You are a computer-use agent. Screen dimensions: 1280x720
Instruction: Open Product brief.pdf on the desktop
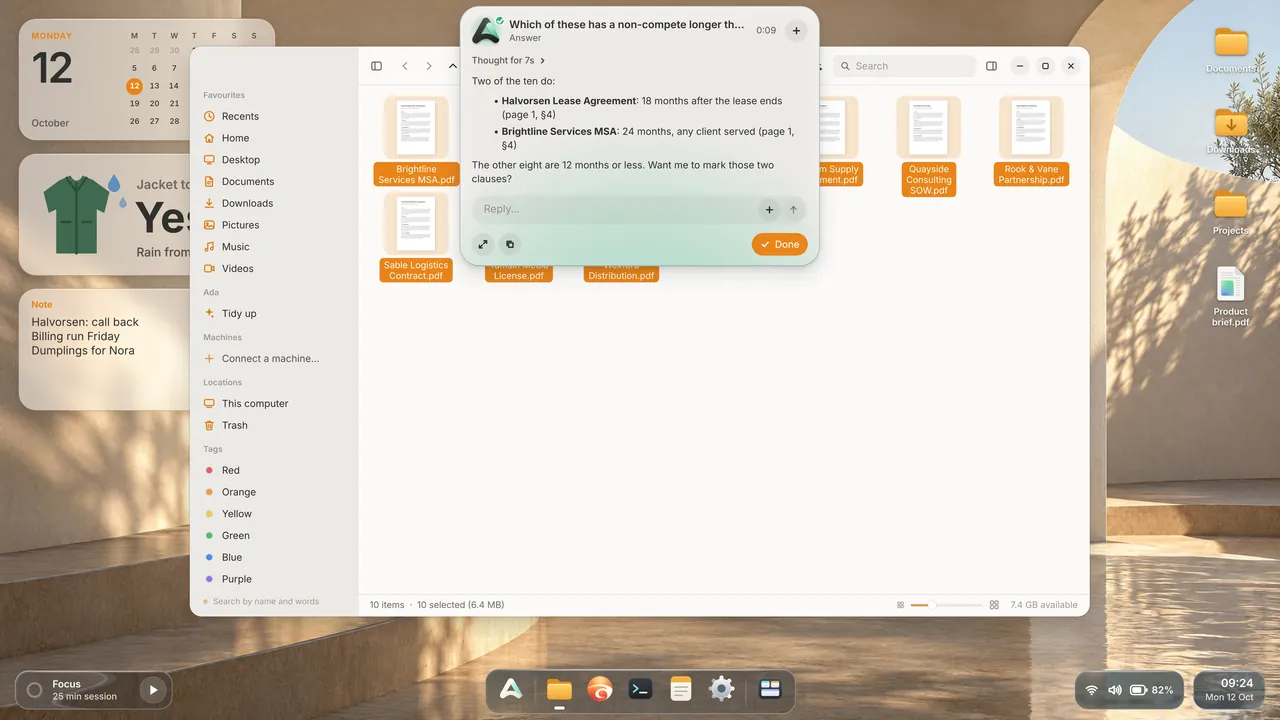point(1231,297)
